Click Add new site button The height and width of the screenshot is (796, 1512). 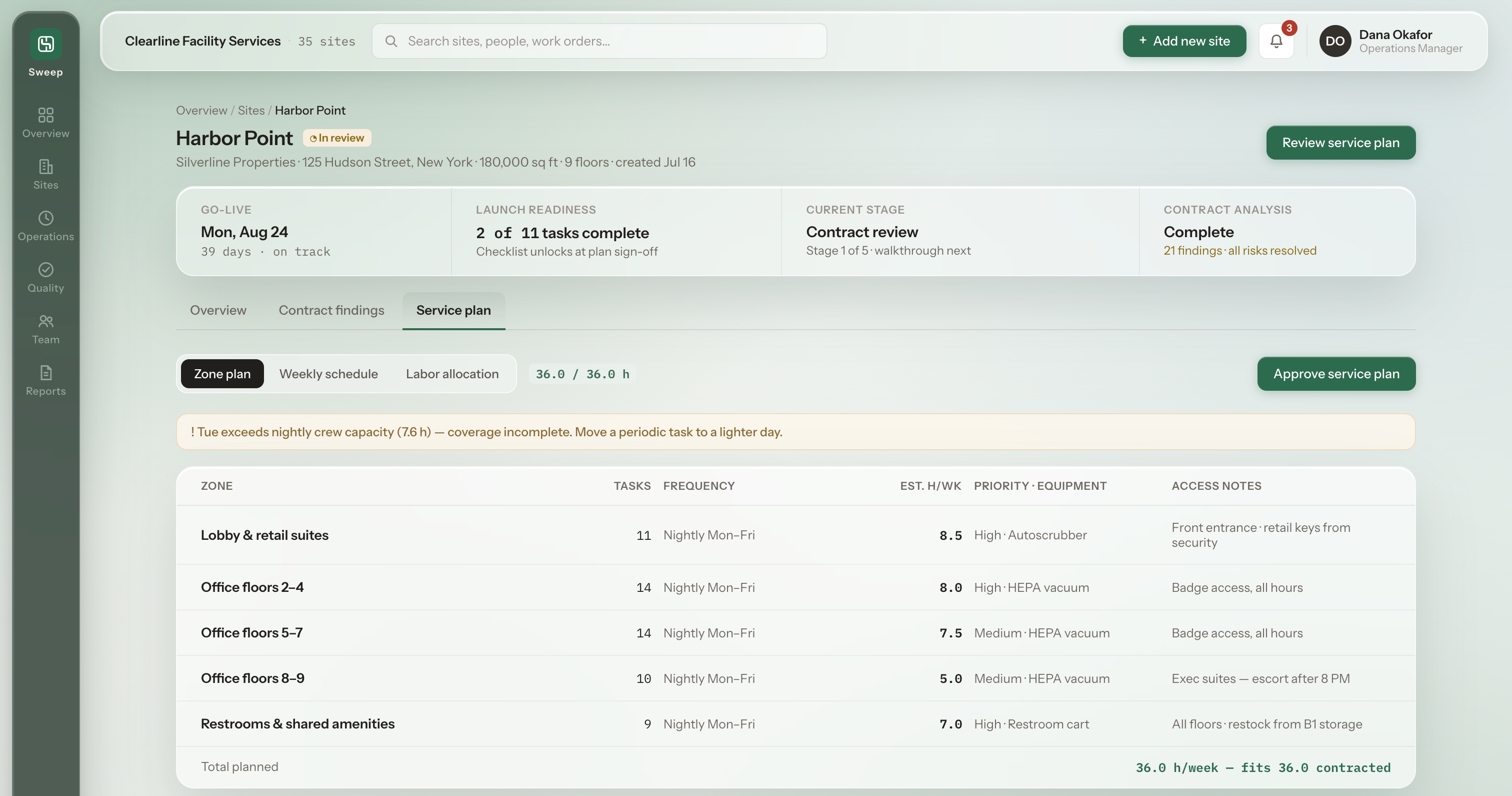click(x=1184, y=41)
